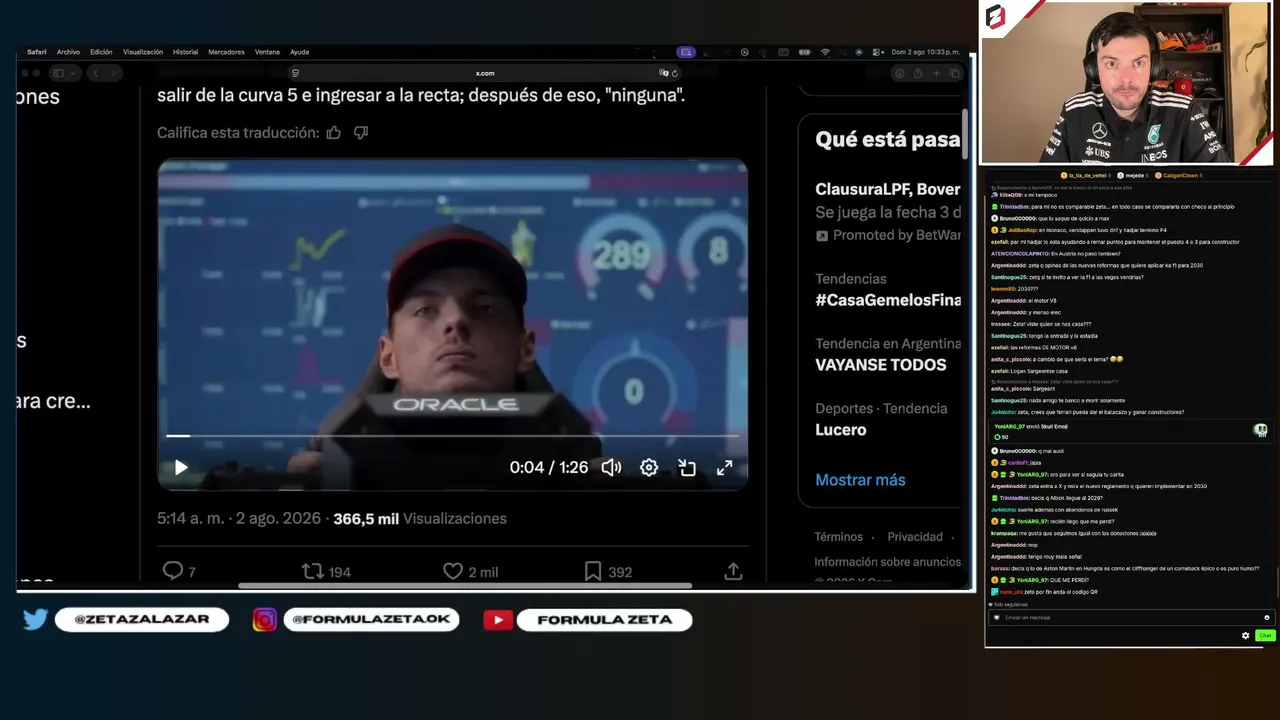Open the Ventana menu
Image resolution: width=1280 pixels, height=720 pixels.
point(267,52)
